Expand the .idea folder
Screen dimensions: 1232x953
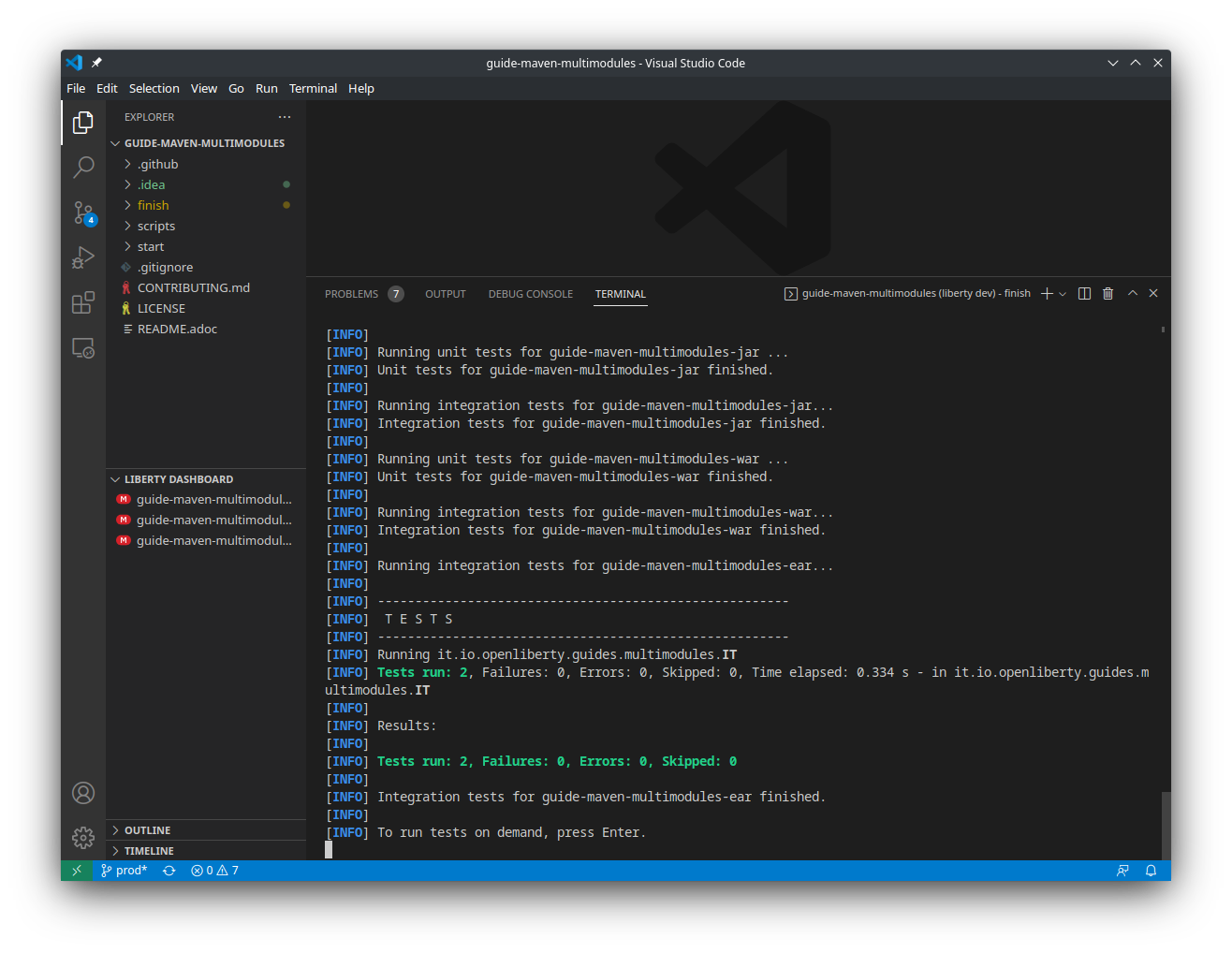click(206, 184)
